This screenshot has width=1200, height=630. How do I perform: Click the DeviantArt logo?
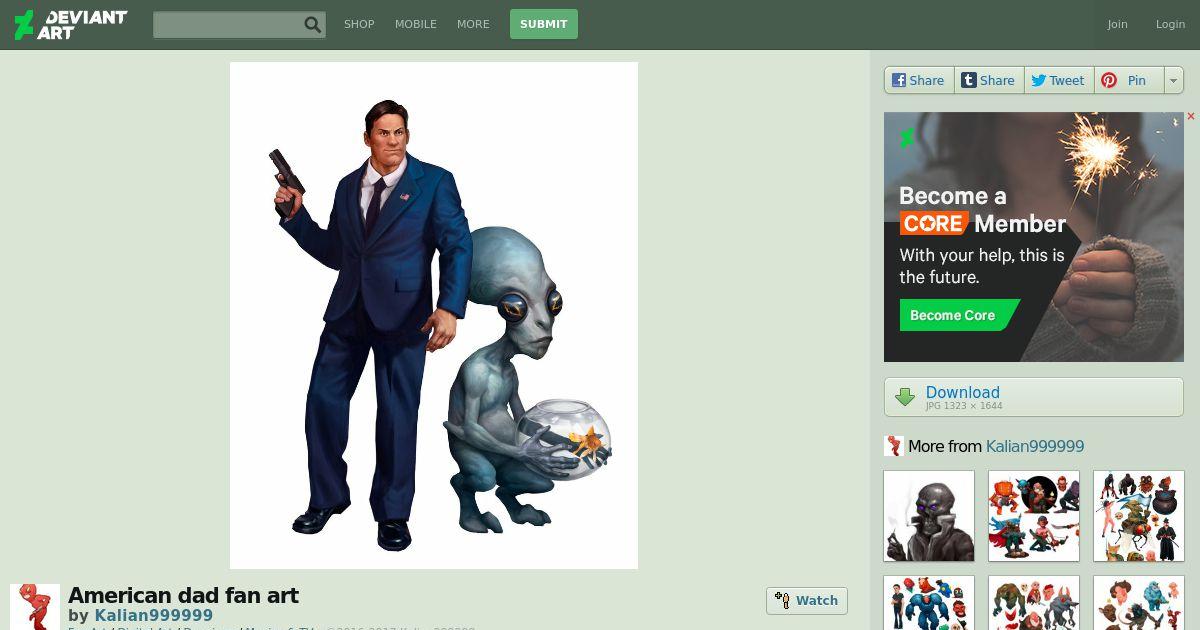[x=70, y=25]
